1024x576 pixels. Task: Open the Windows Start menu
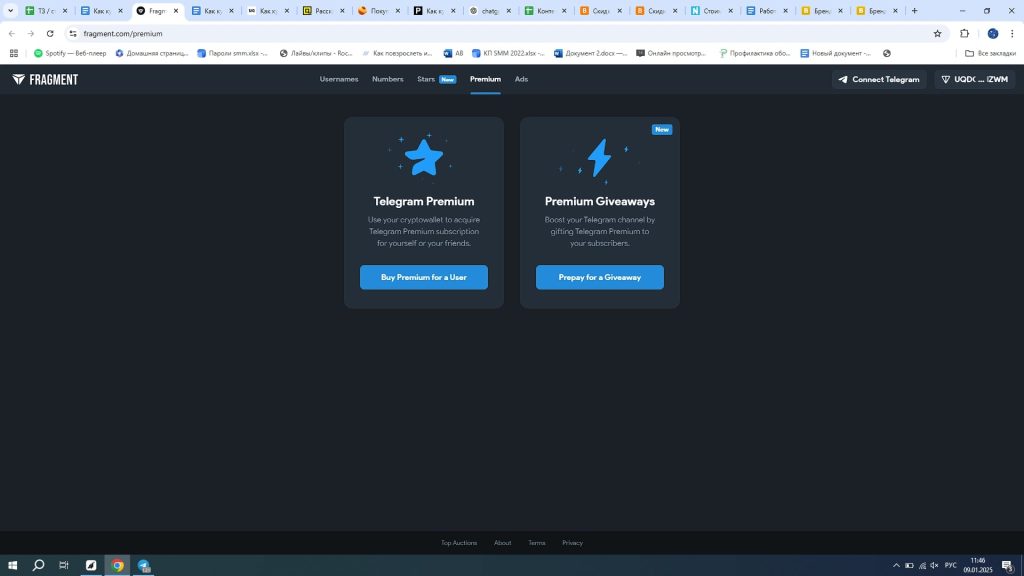[12, 565]
